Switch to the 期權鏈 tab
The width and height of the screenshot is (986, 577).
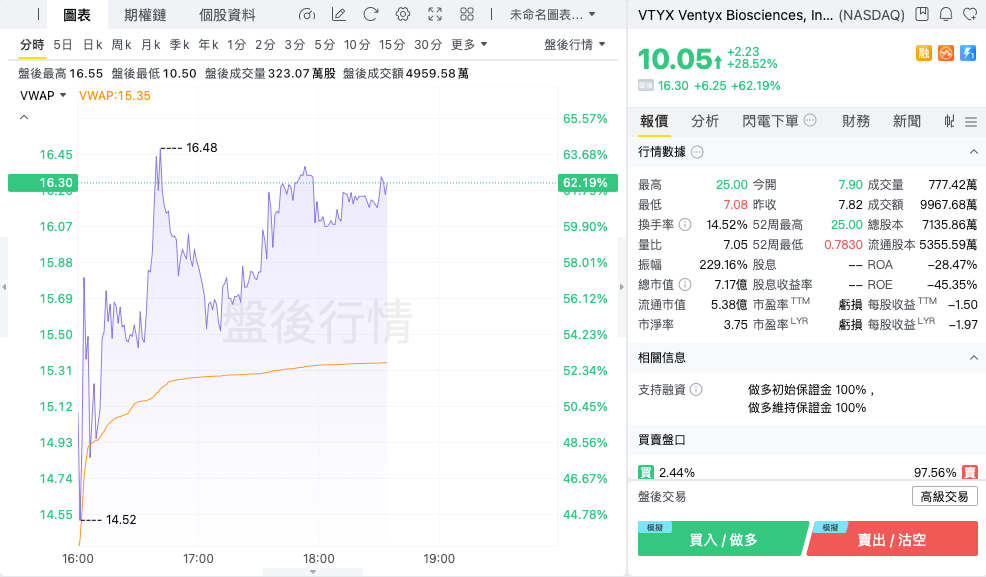pos(145,14)
